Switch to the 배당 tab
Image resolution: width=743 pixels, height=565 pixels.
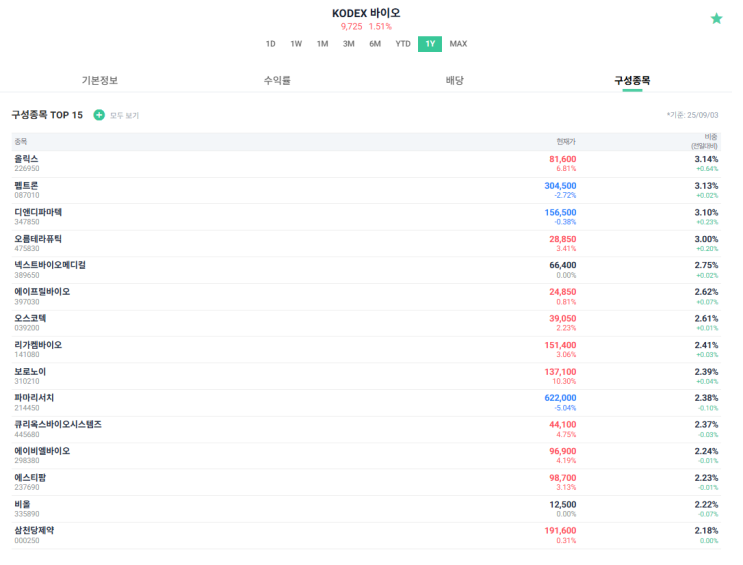point(454,81)
